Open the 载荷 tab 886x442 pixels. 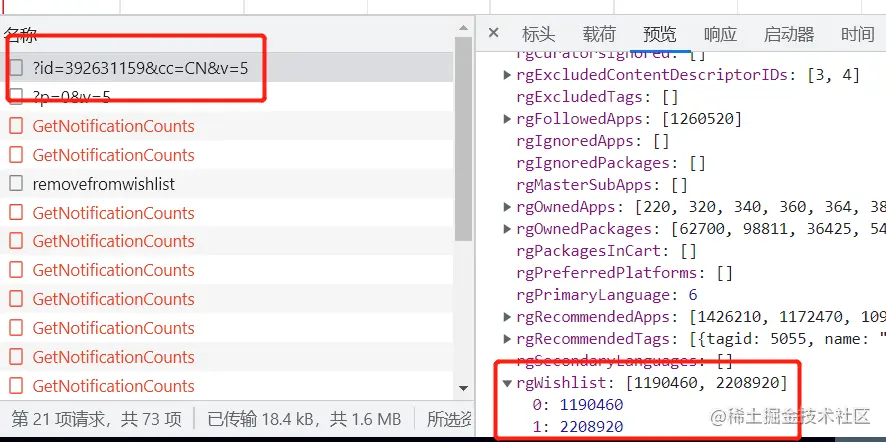tap(598, 34)
